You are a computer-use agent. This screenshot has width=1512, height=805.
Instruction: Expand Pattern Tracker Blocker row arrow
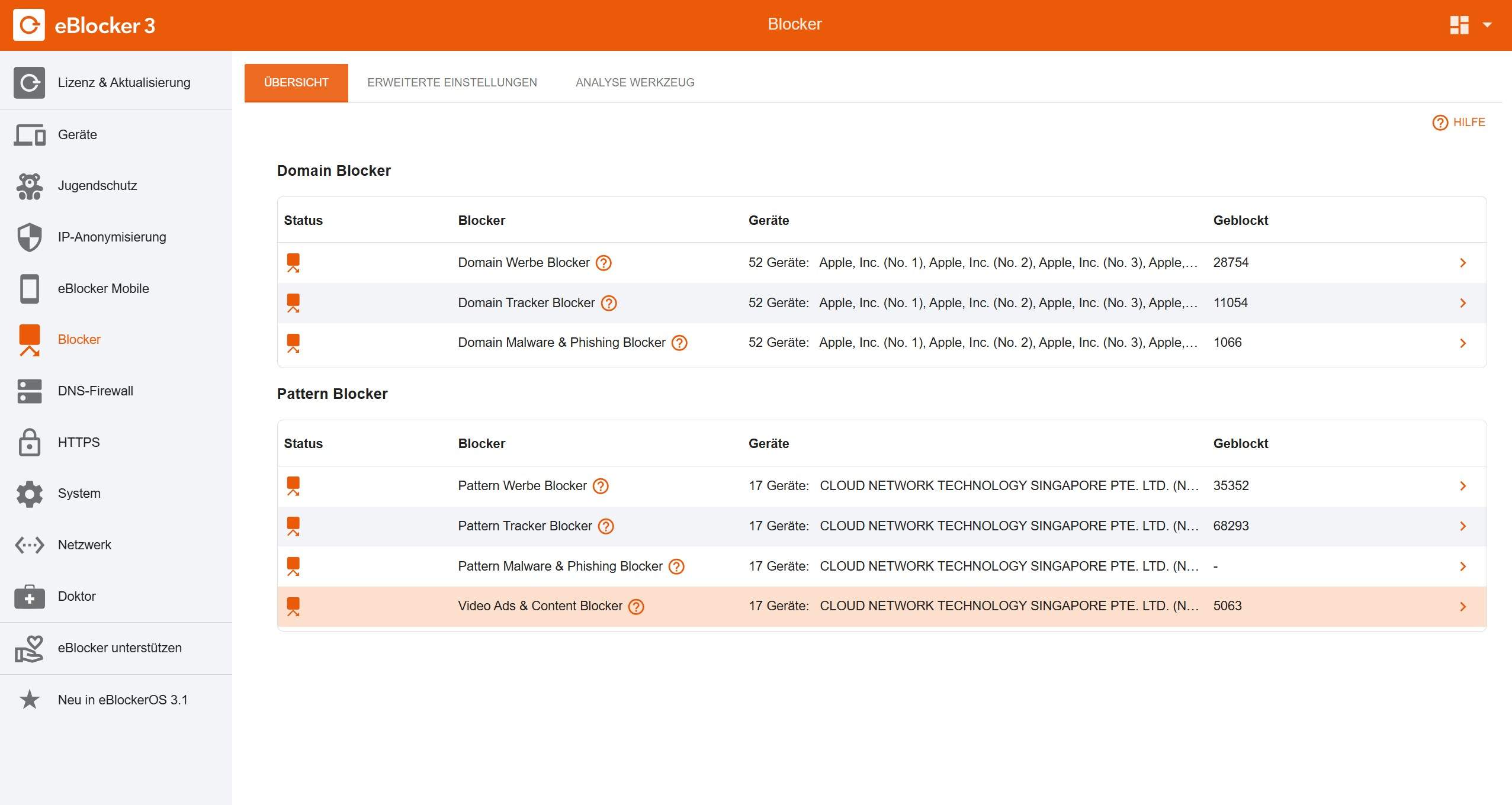tap(1463, 526)
